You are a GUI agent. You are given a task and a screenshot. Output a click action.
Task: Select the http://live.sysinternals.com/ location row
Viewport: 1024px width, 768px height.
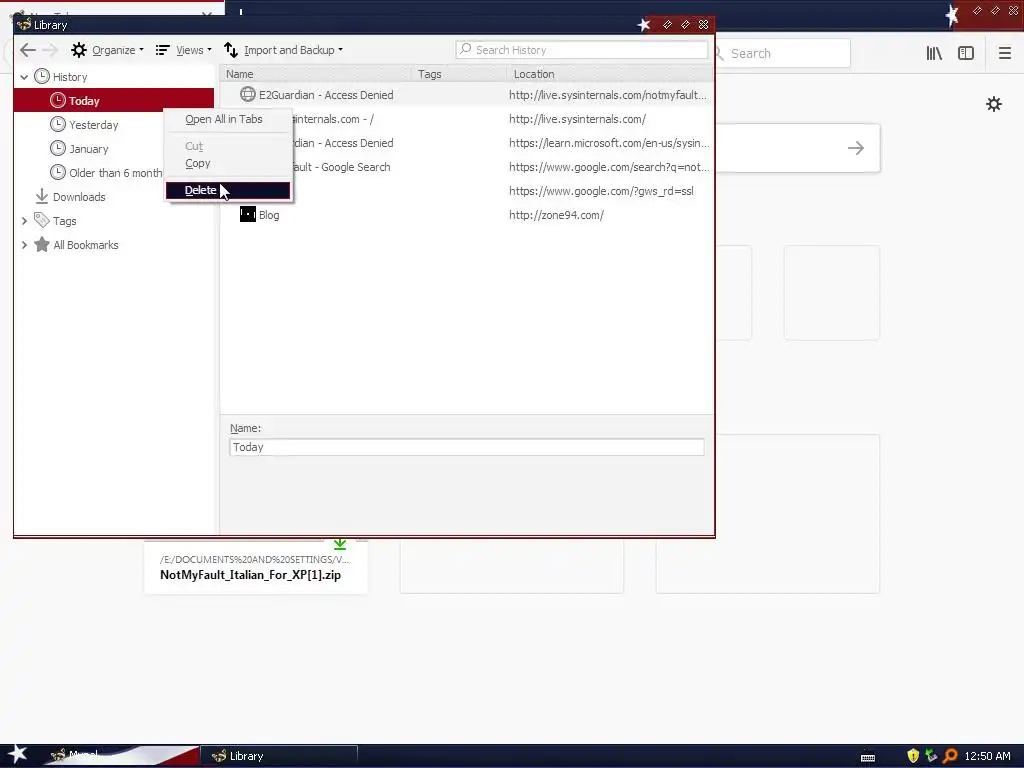577,120
